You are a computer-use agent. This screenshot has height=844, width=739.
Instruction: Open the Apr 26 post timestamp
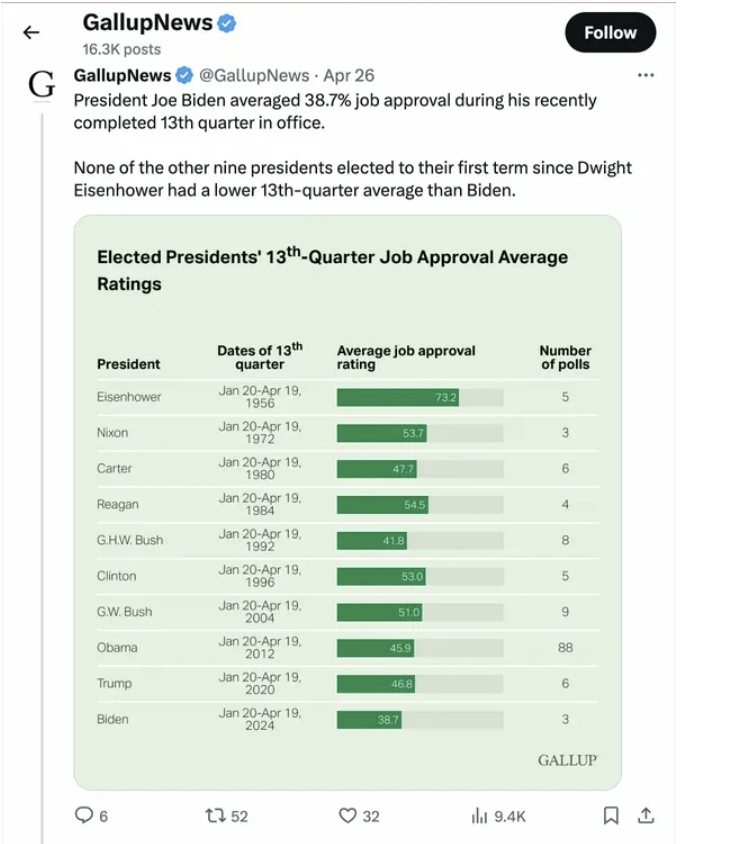(x=349, y=75)
